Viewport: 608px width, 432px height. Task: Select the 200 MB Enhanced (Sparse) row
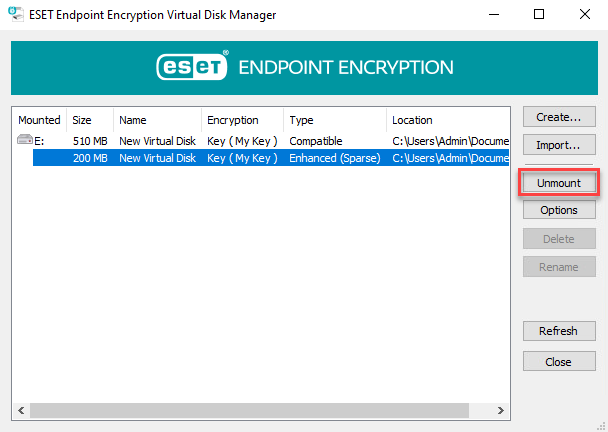(271, 158)
